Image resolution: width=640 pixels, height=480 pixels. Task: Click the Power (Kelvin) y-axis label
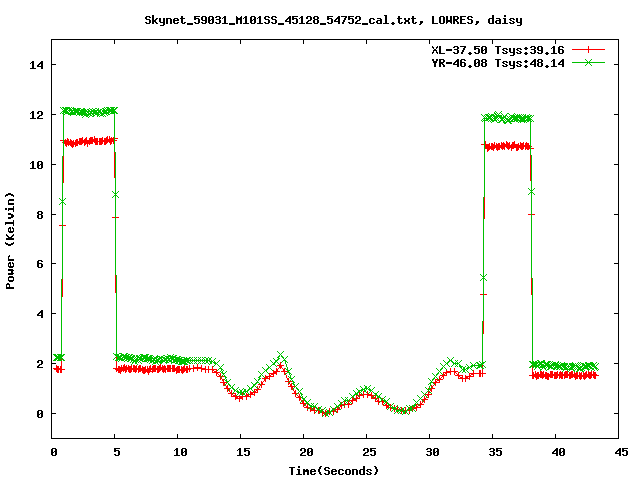pyautogui.click(x=10, y=241)
